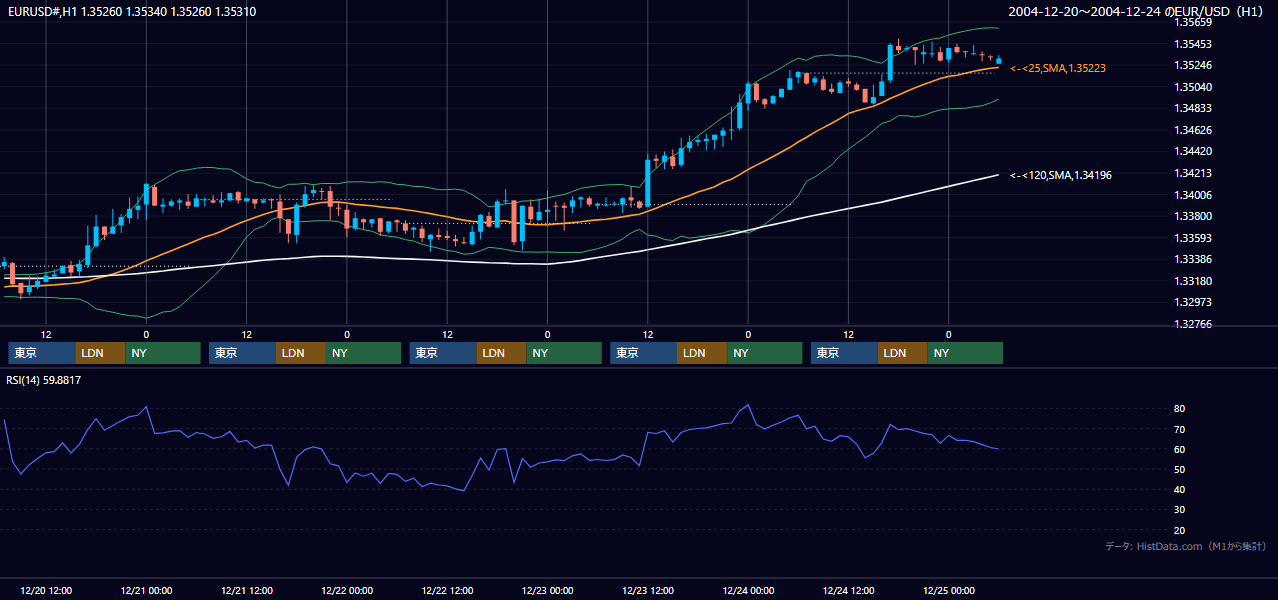The width and height of the screenshot is (1278, 600).
Task: Click the RSI scale value 40
Action: click(1180, 489)
